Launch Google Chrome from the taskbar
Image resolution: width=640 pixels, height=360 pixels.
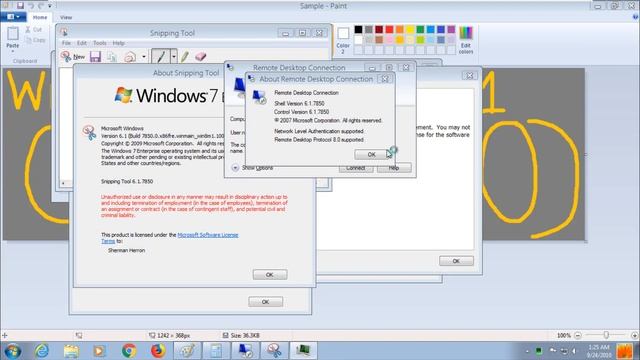pyautogui.click(x=129, y=351)
